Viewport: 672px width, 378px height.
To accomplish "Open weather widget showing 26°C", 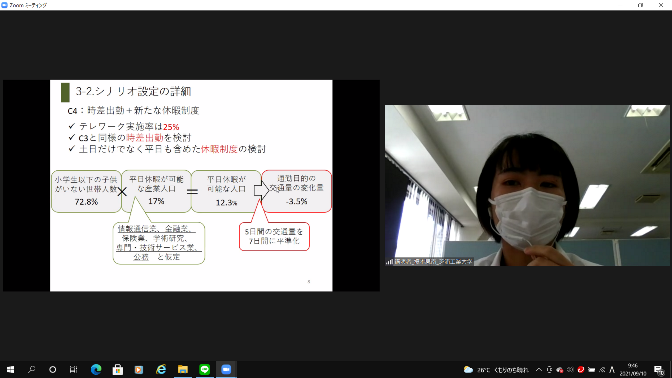I will 496,369.
